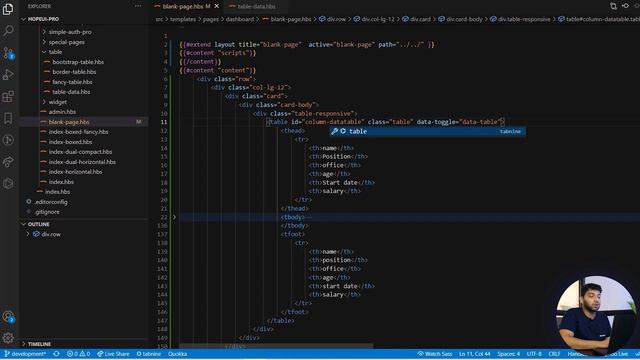
Task: Open the Accounts icon in activity bar
Action: [8, 317]
